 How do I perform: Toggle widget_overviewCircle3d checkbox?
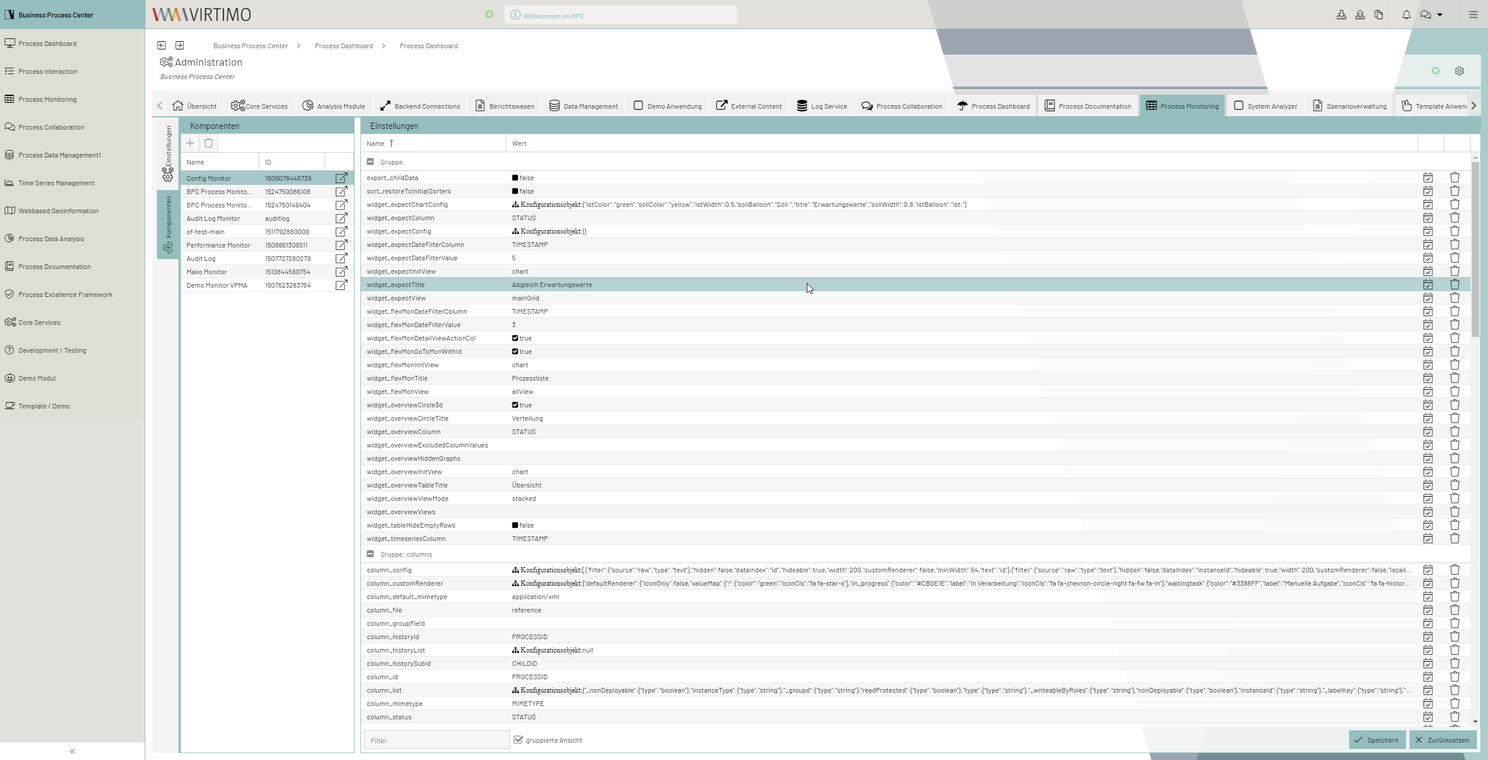tap(515, 405)
